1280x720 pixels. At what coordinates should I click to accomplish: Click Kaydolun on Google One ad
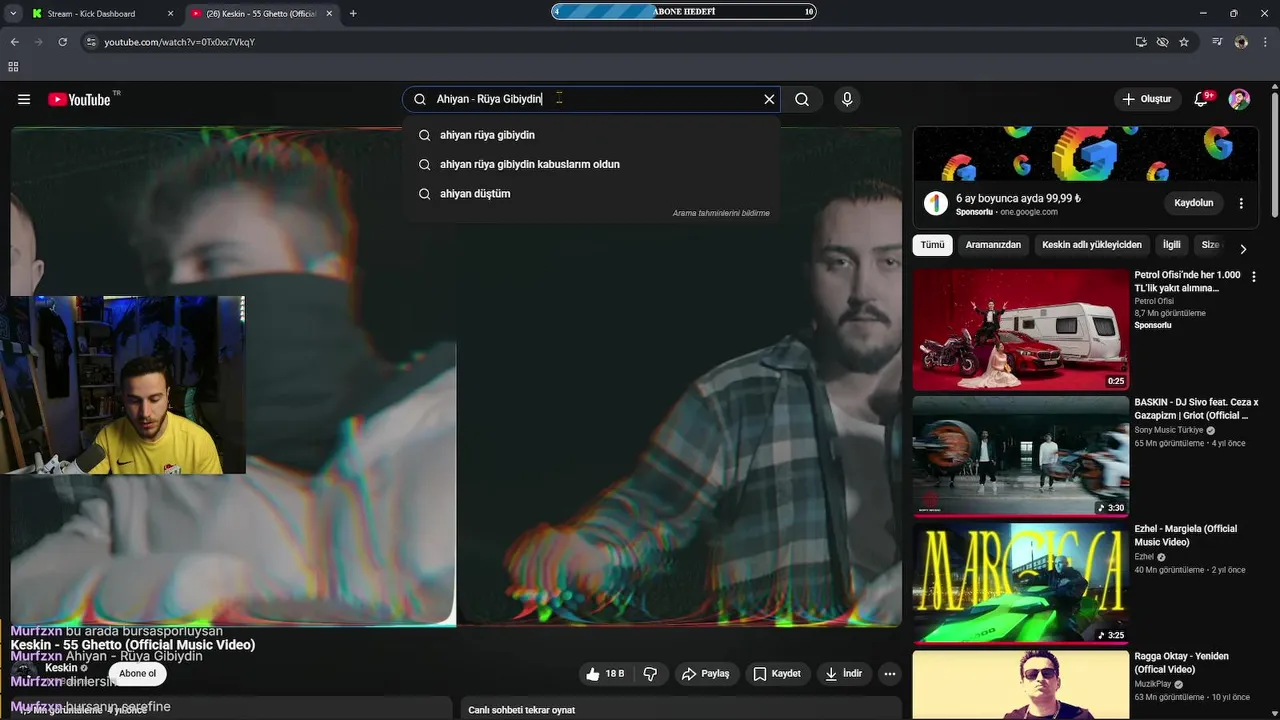[1193, 203]
